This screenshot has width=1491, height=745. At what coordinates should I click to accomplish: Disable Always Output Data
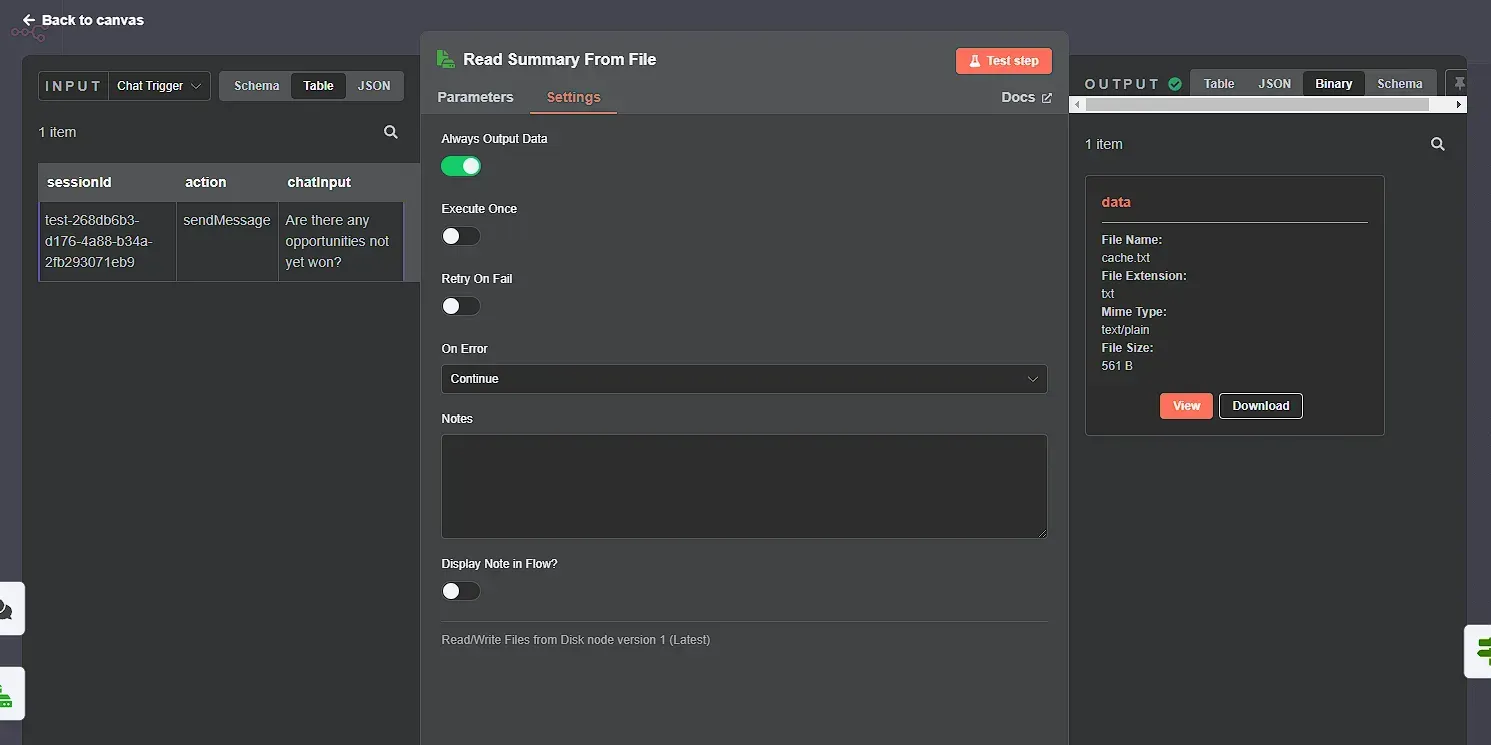click(x=460, y=166)
